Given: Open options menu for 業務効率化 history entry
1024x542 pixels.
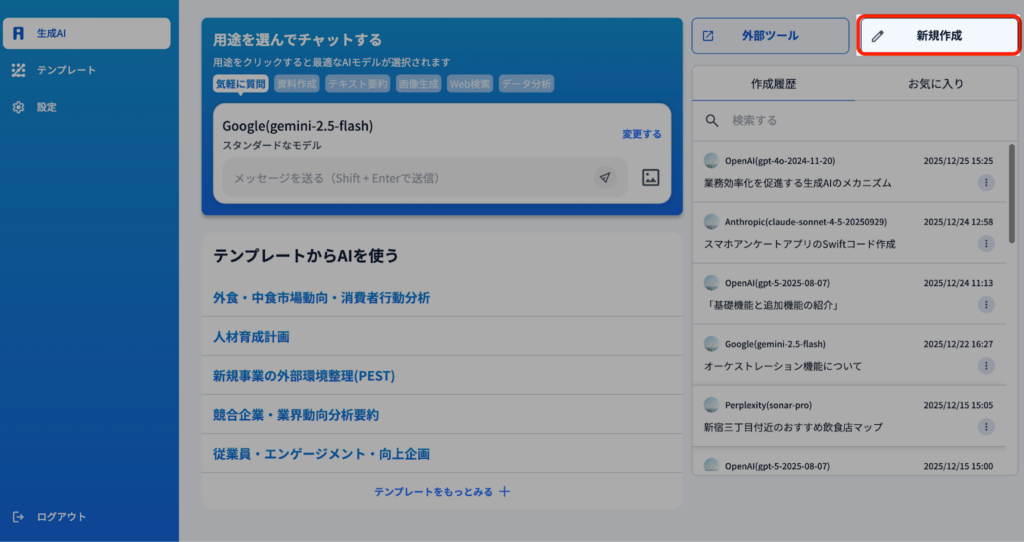Looking at the screenshot, I should click(986, 183).
